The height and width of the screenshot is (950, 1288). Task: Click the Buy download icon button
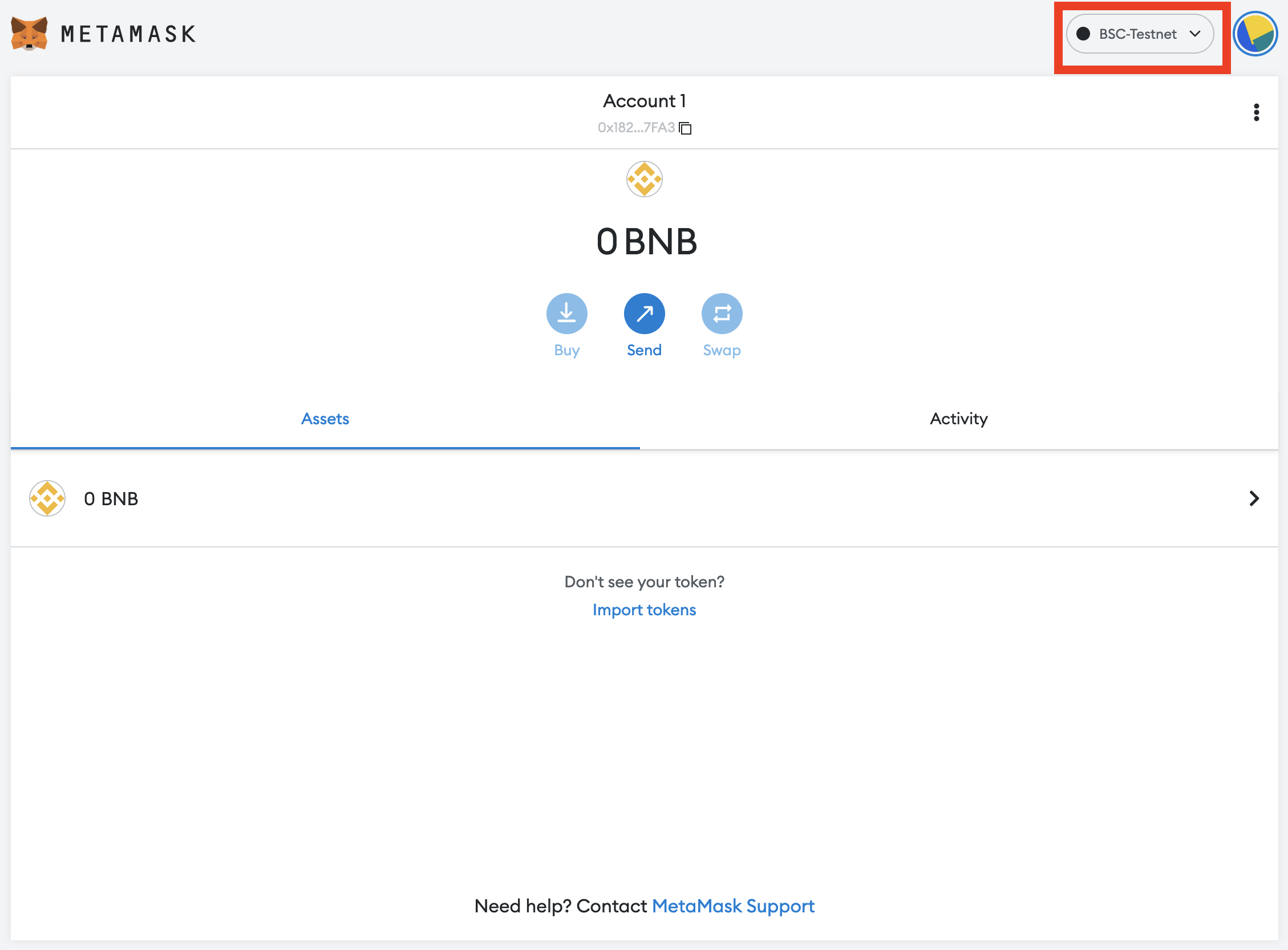point(566,314)
